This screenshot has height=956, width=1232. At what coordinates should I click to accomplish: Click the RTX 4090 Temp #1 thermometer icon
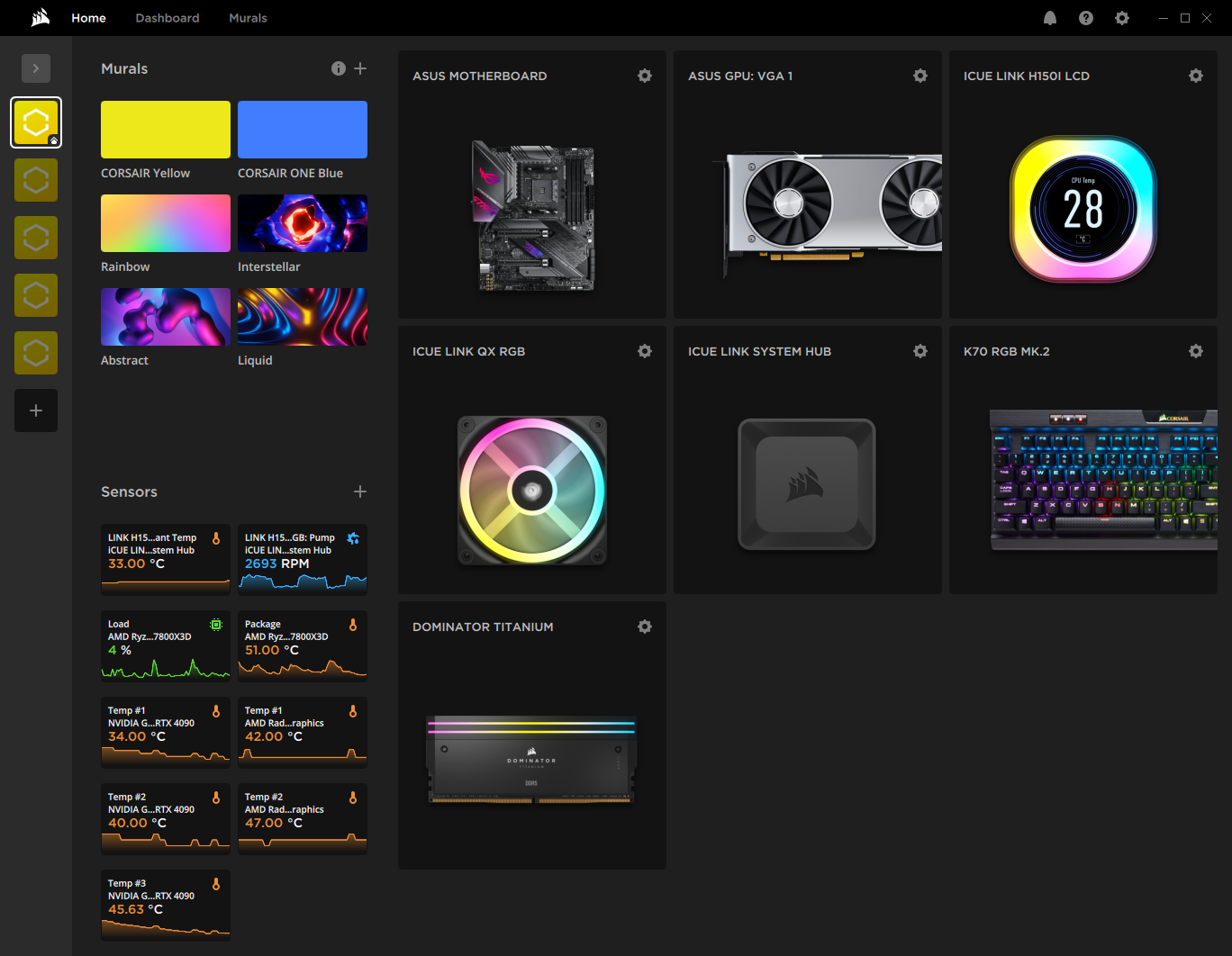[x=216, y=711]
